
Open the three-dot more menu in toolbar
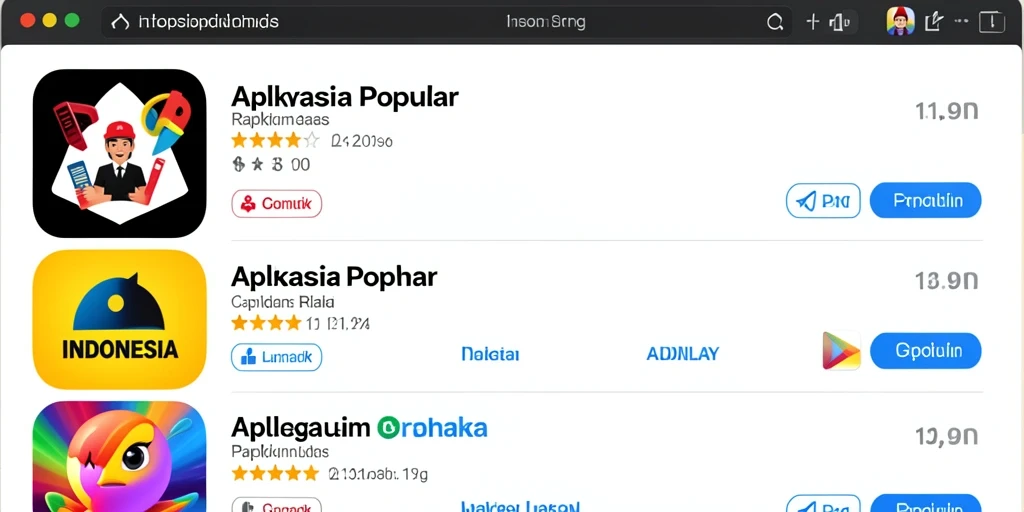coord(961,20)
